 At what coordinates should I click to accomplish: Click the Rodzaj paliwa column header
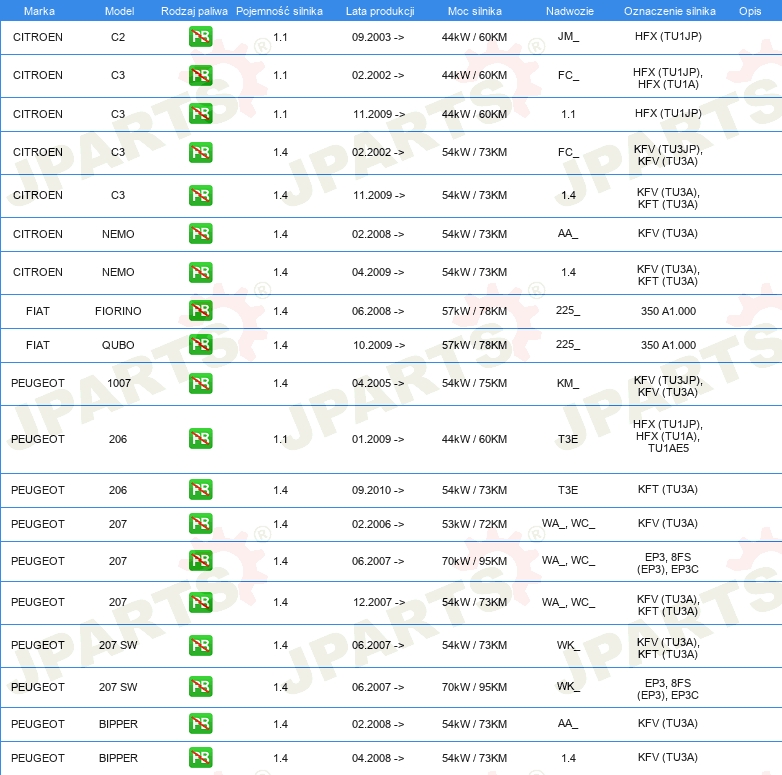click(x=194, y=11)
